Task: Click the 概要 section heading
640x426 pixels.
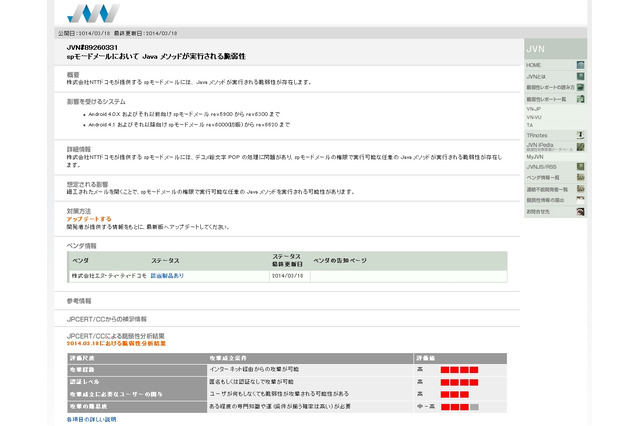Action: pyautogui.click(x=73, y=75)
